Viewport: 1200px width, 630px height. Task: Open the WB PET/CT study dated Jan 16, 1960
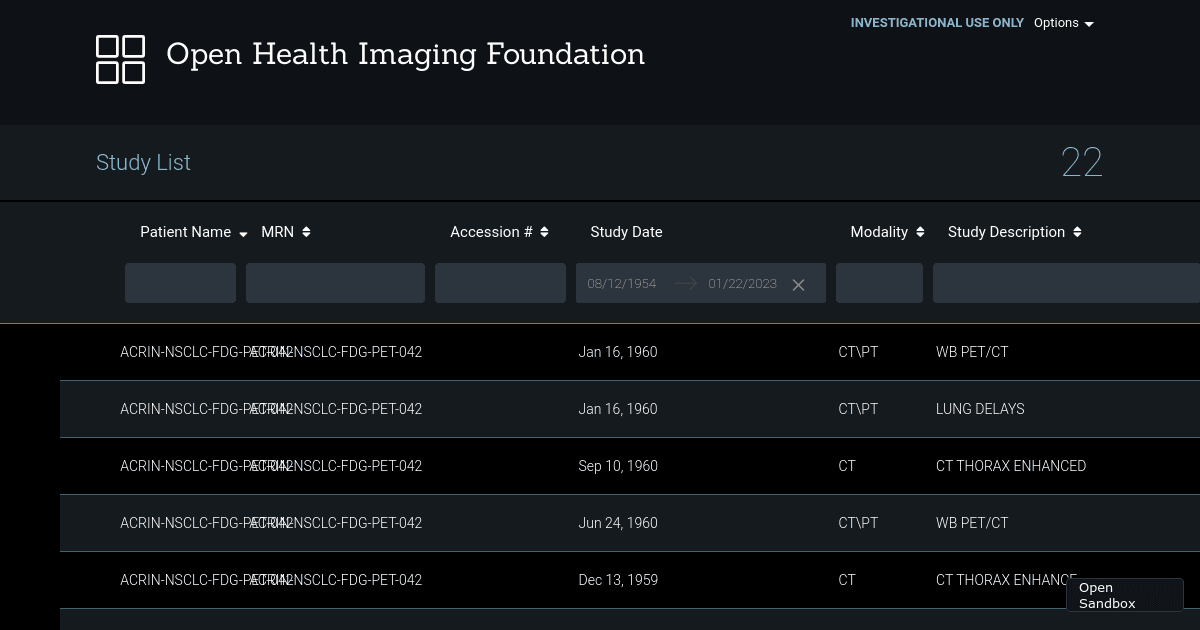630,352
